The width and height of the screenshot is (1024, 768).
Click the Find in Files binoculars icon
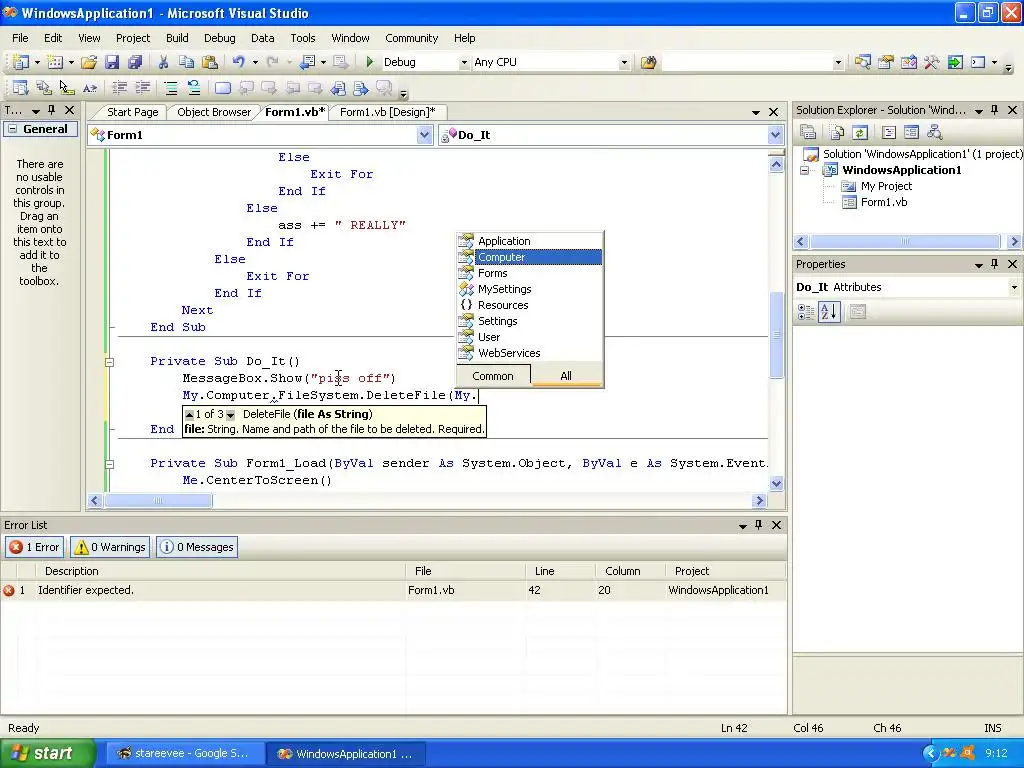coord(648,62)
